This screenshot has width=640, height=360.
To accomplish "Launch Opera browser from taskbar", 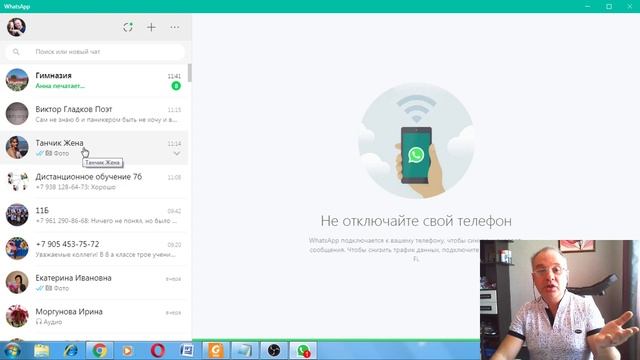I will pyautogui.click(x=158, y=351).
